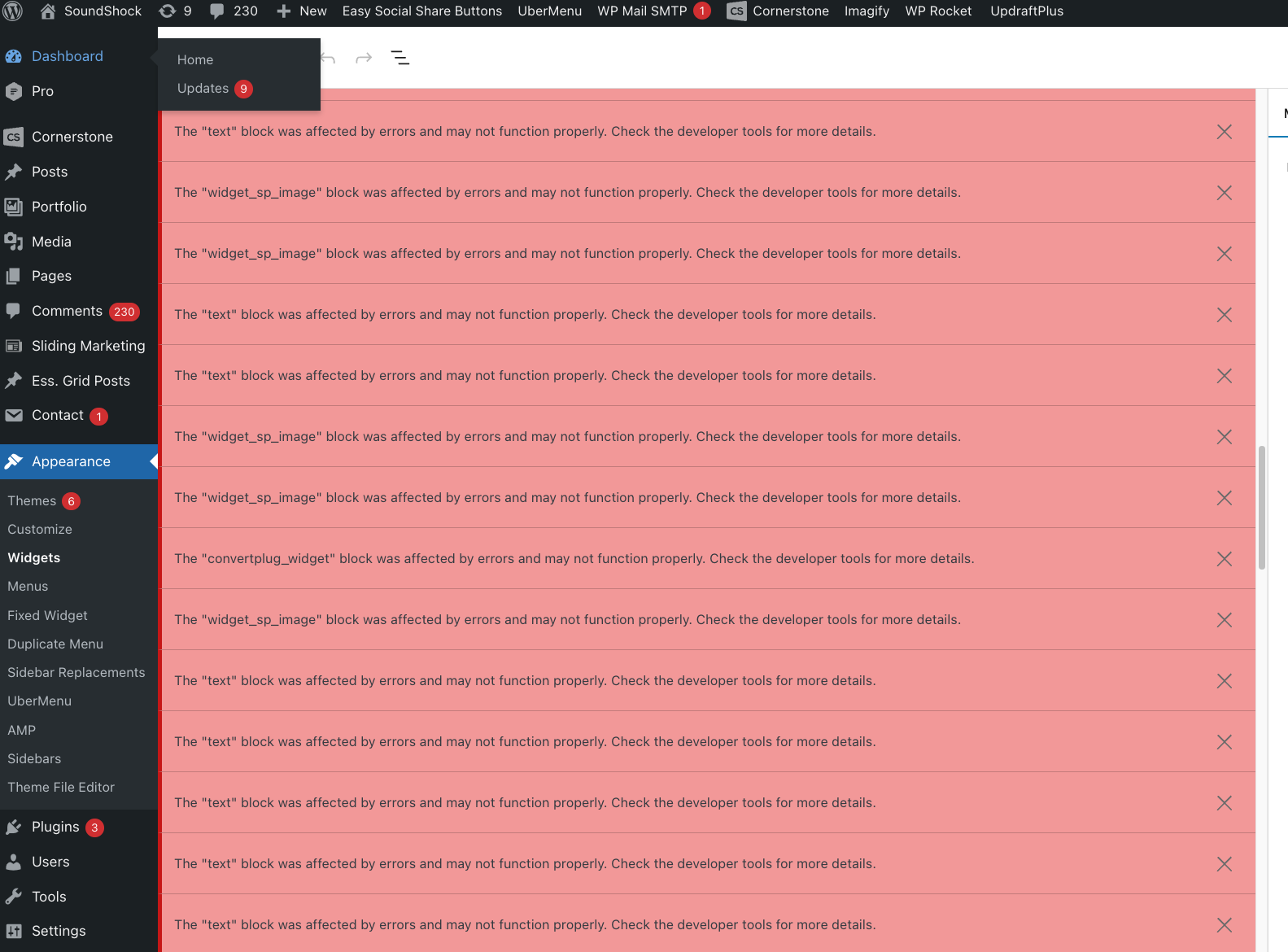The height and width of the screenshot is (952, 1288).
Task: Select Home in Dashboard flyout
Action: [195, 60]
